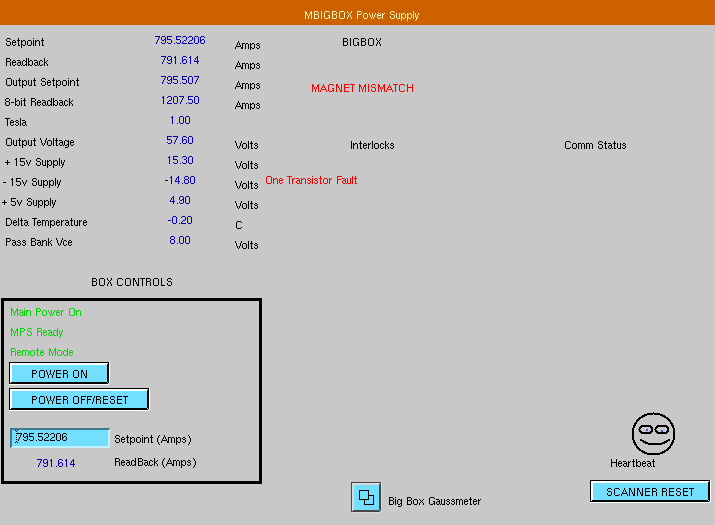Click the Heartbeat label
This screenshot has width=715, height=525.
tap(632, 463)
